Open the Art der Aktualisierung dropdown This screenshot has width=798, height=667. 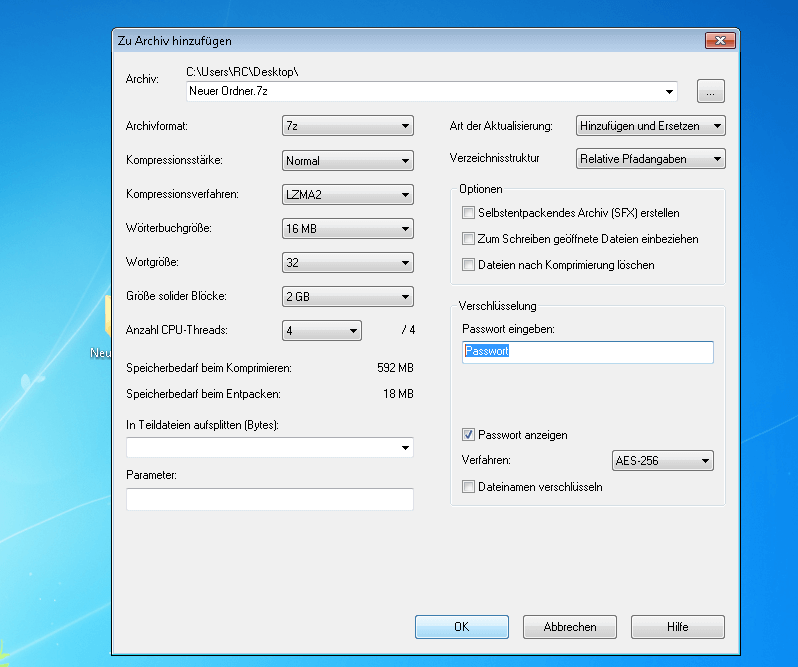point(651,126)
